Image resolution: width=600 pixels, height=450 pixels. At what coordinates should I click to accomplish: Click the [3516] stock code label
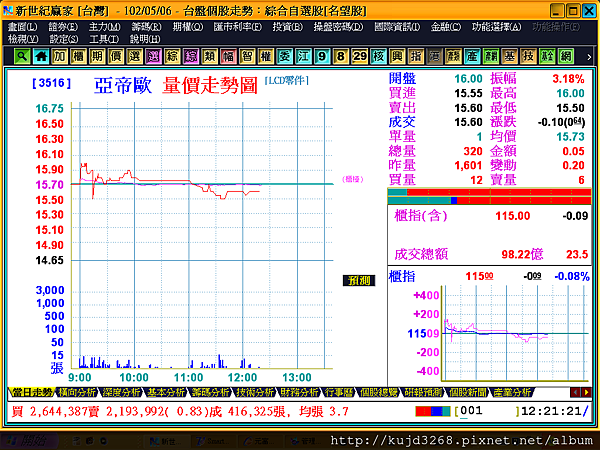52,83
